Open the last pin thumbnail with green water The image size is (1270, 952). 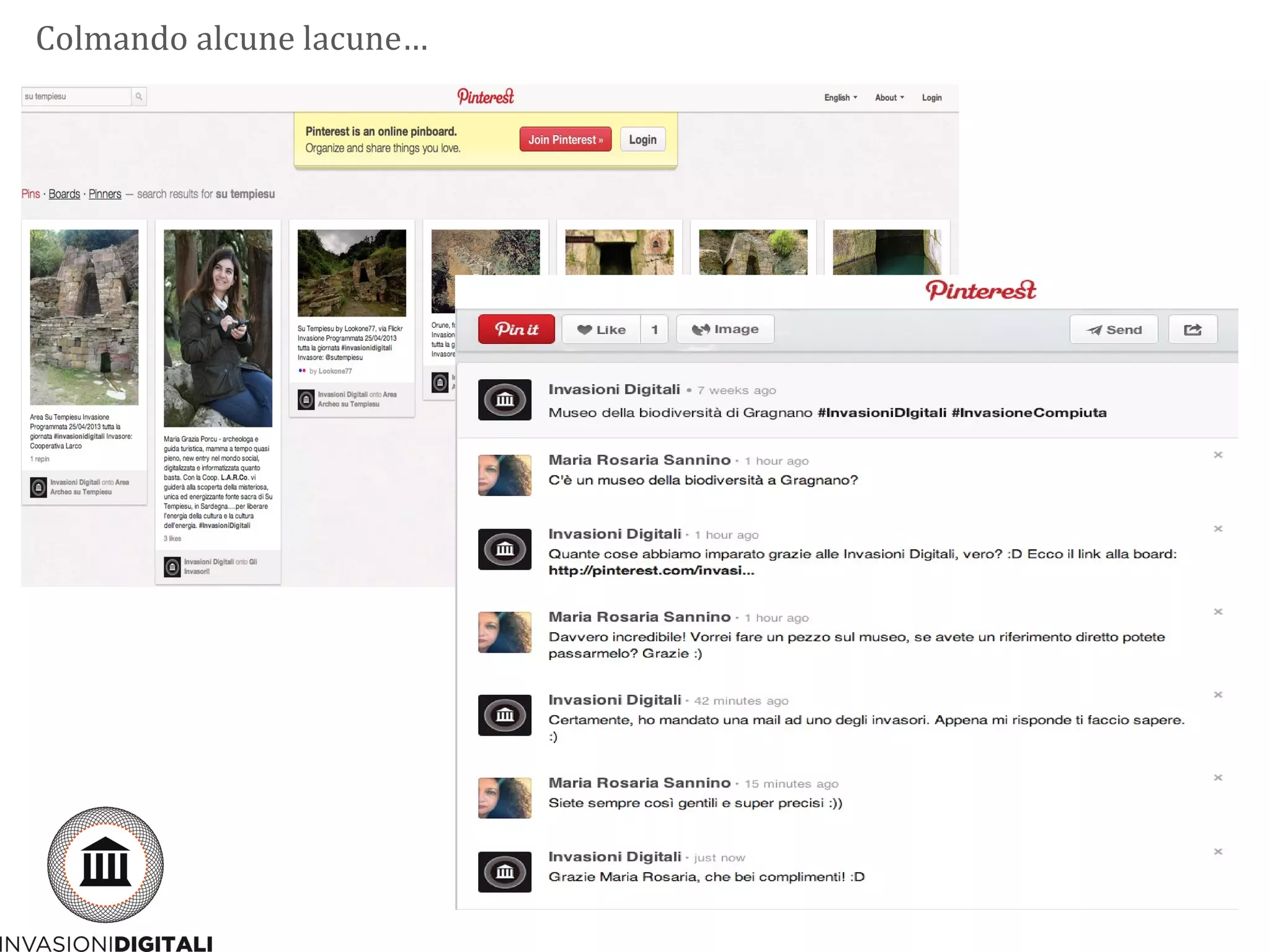pyautogui.click(x=887, y=252)
